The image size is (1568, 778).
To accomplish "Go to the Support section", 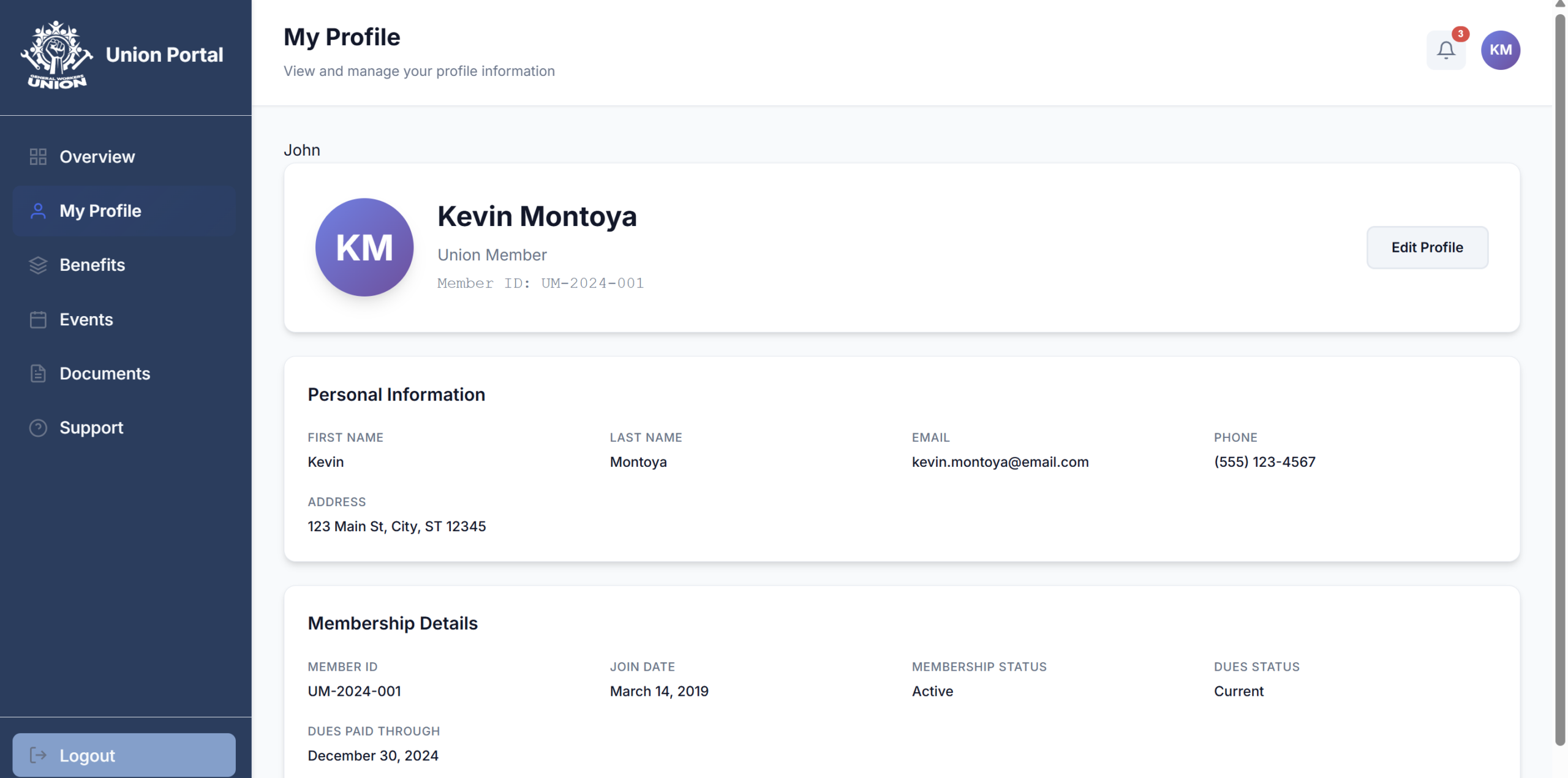I will click(91, 428).
